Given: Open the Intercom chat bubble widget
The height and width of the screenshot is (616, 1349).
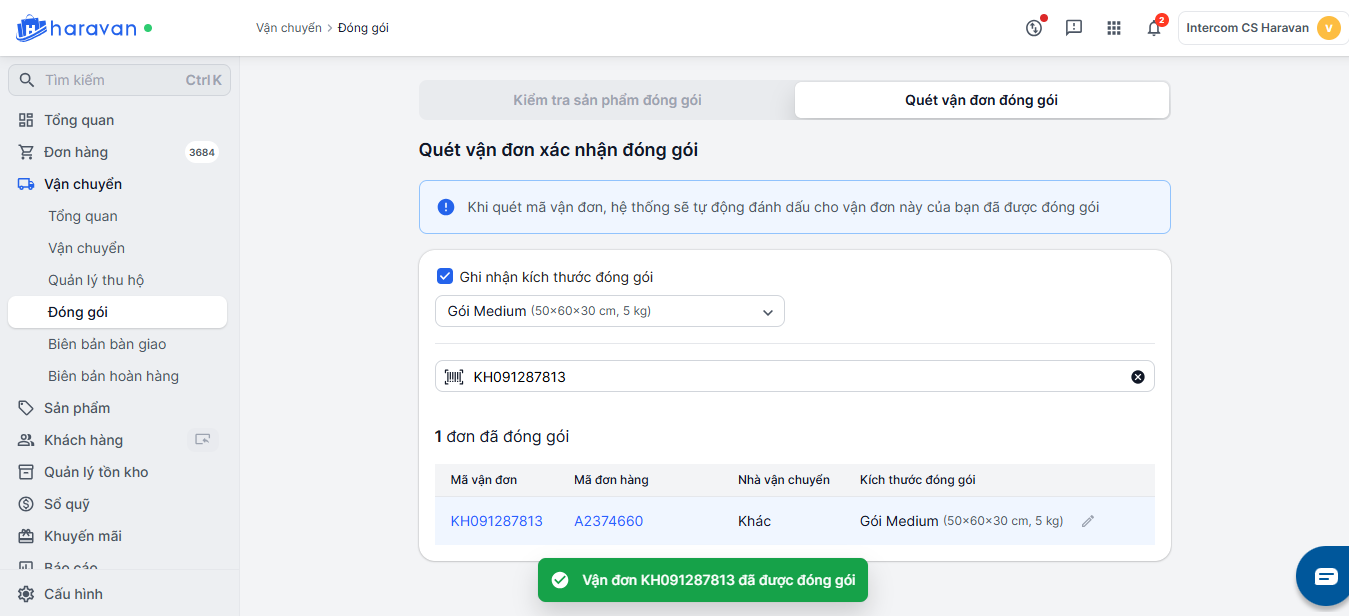Looking at the screenshot, I should pyautogui.click(x=1325, y=577).
